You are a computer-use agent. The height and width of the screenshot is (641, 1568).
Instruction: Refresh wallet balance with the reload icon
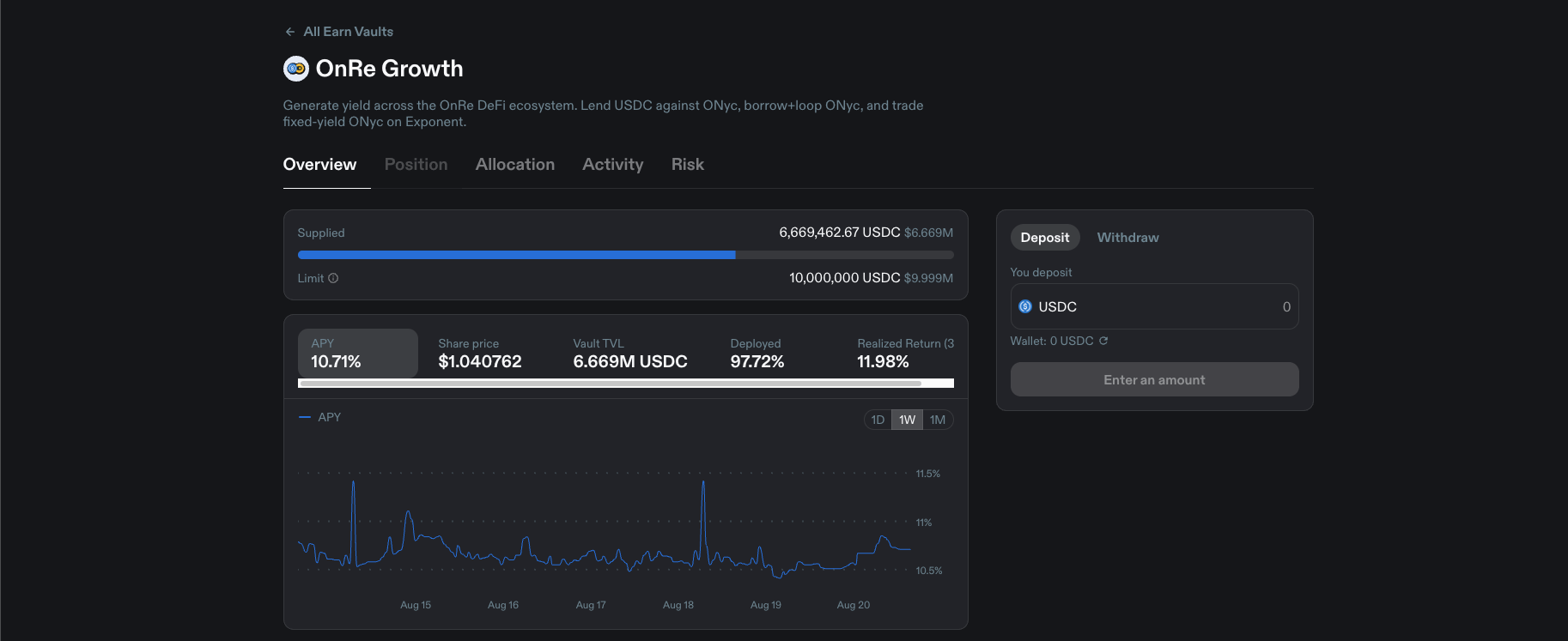(1103, 341)
